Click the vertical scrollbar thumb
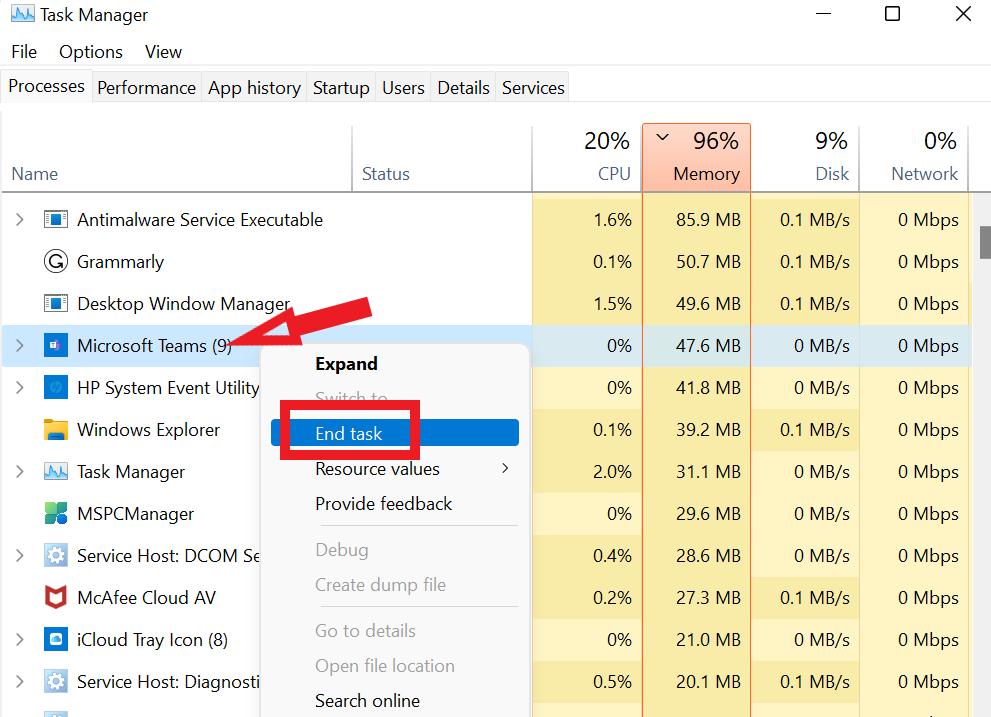The height and width of the screenshot is (717, 991). 985,243
